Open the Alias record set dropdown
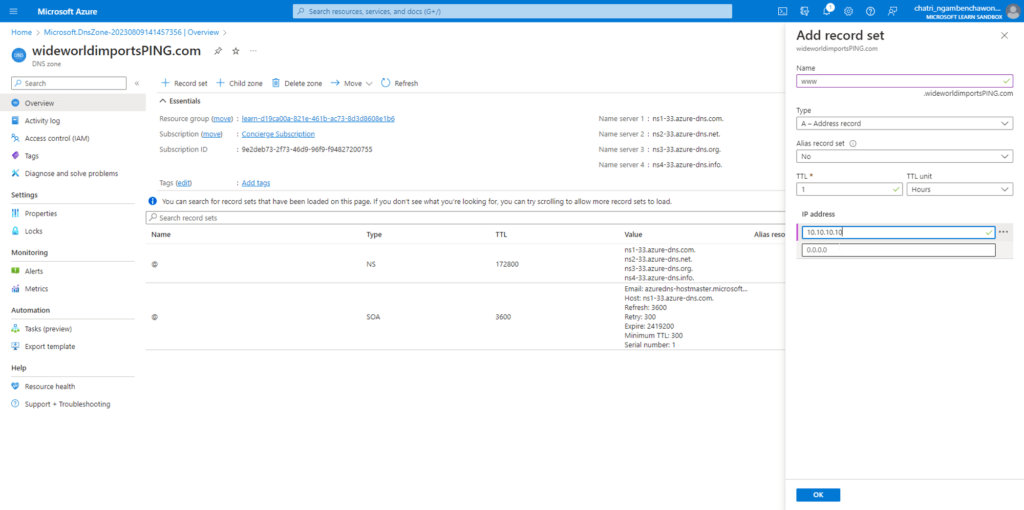Viewport: 1024px width, 510px height. [904, 157]
